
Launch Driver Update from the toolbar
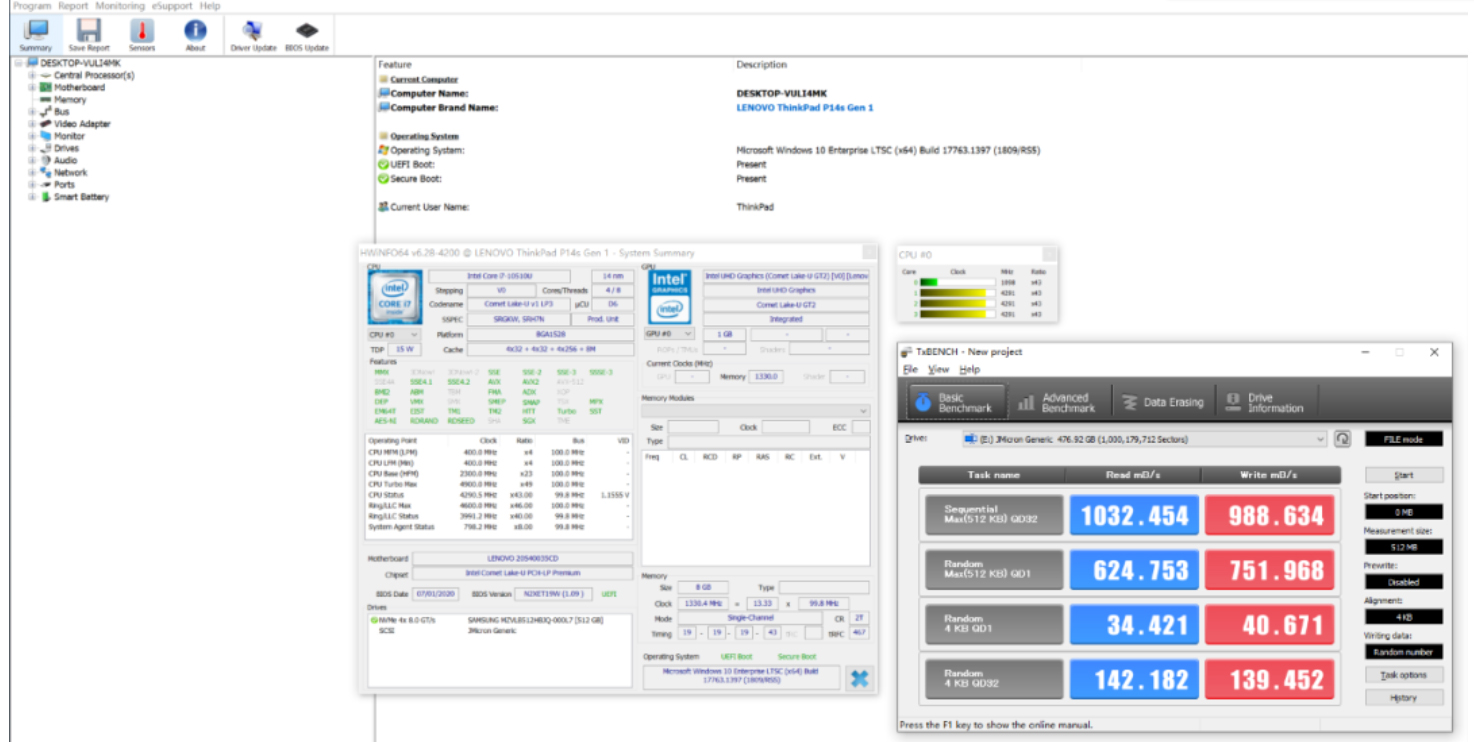coord(253,33)
